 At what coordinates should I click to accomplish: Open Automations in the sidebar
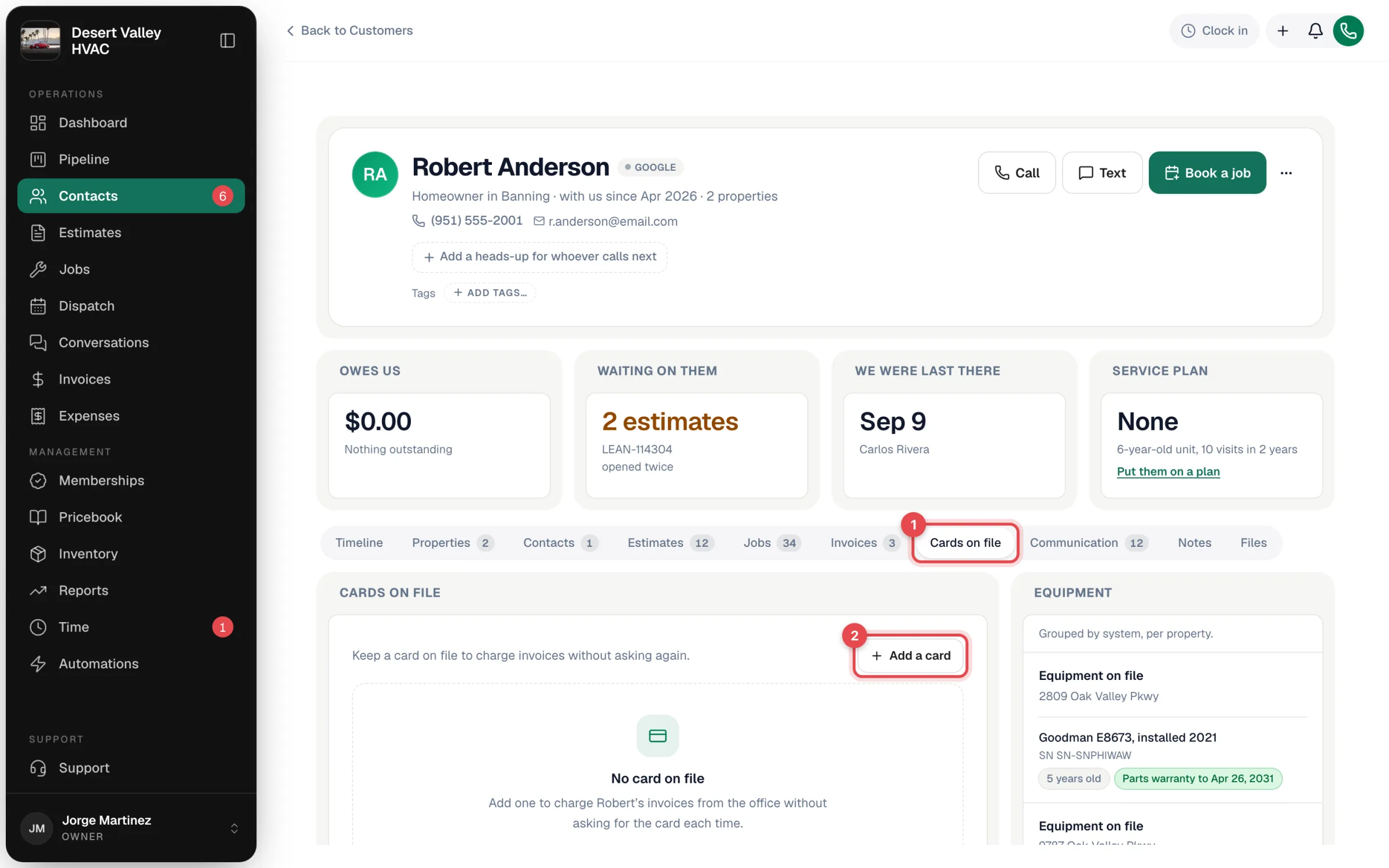tap(131, 664)
